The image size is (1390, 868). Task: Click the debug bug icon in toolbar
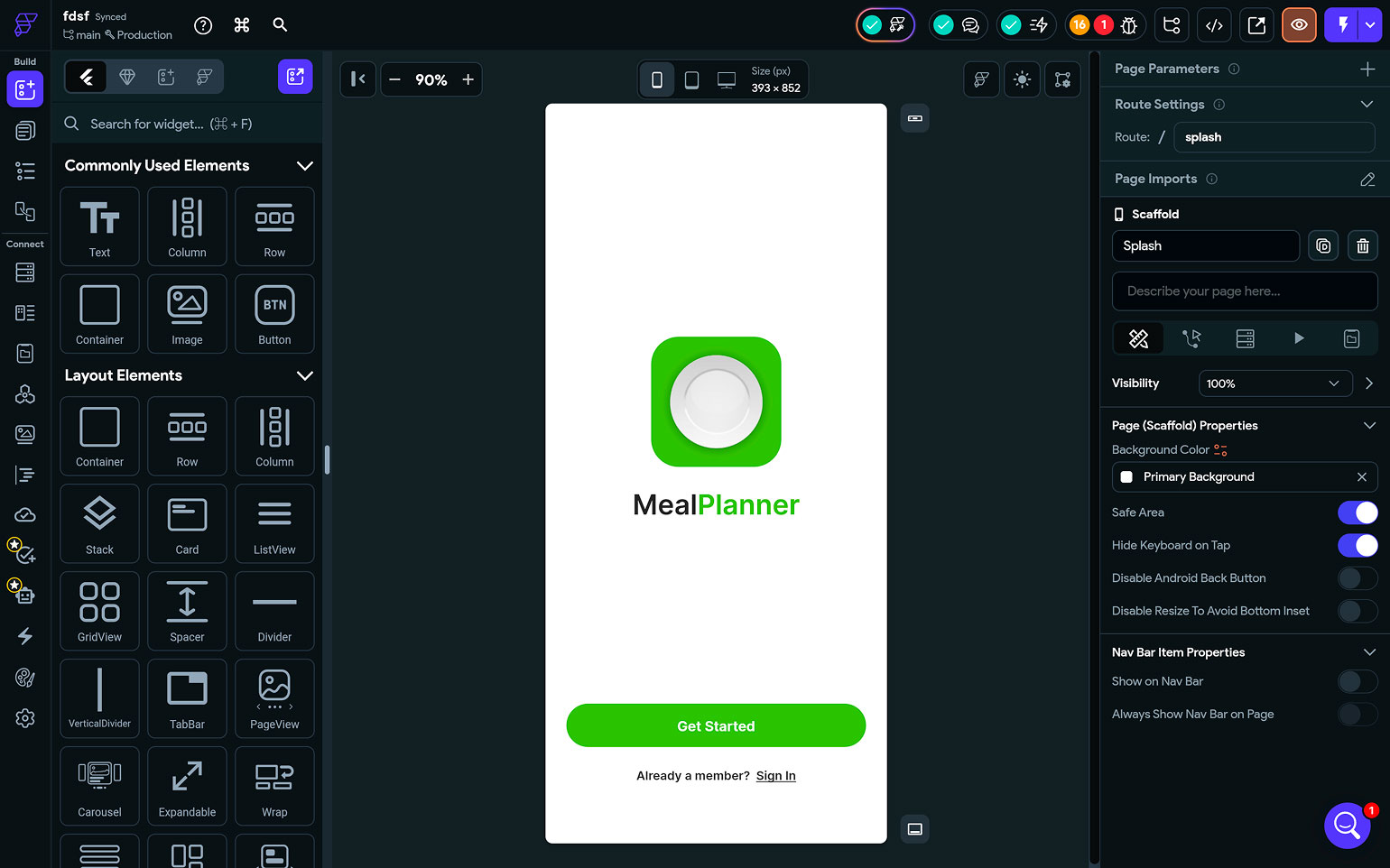click(1128, 25)
